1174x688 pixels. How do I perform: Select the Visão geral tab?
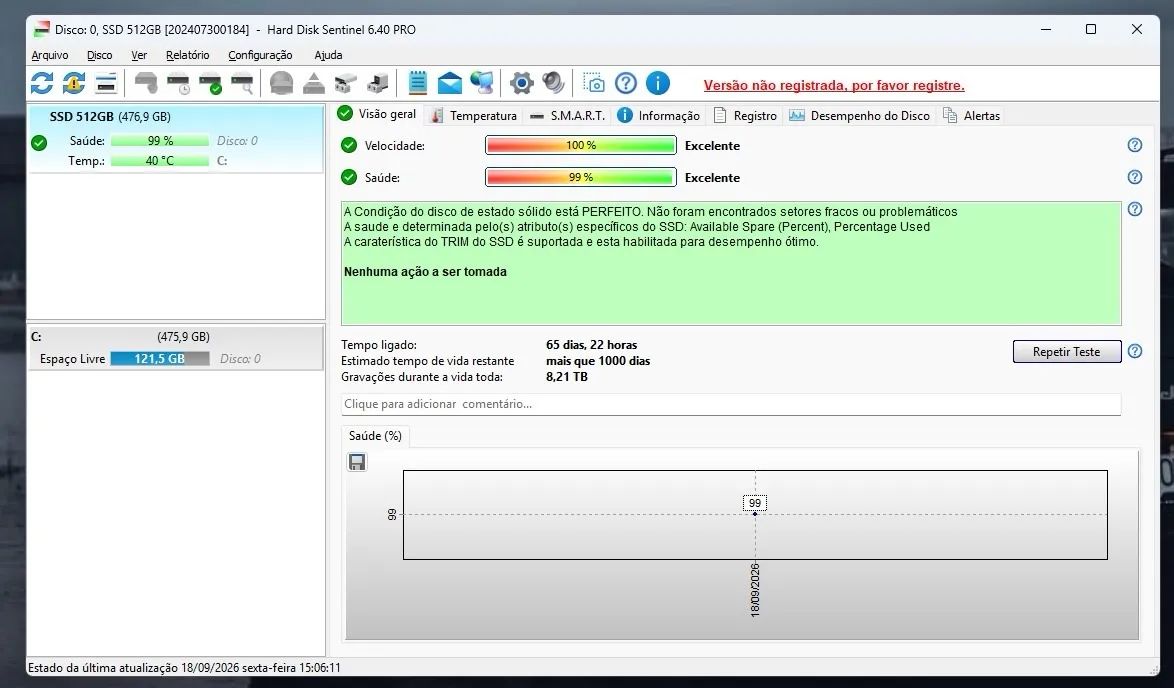coord(377,114)
